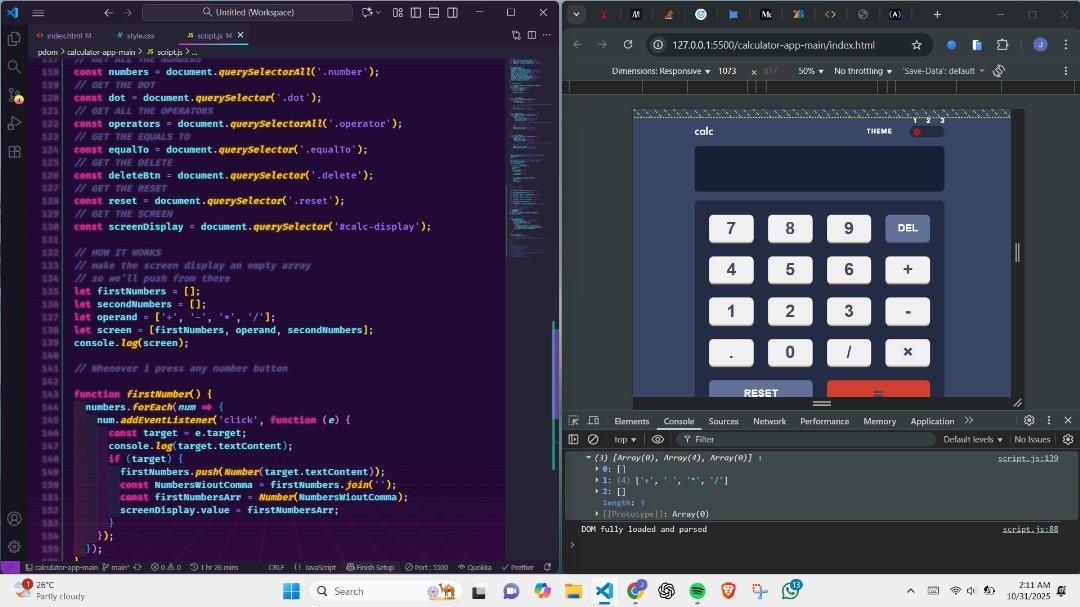The height and width of the screenshot is (607, 1080).
Task: Click the DevTools inspect element icon
Action: click(573, 420)
